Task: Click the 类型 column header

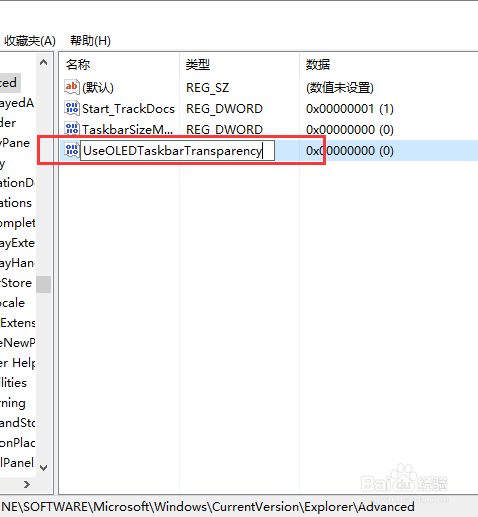Action: [x=198, y=64]
